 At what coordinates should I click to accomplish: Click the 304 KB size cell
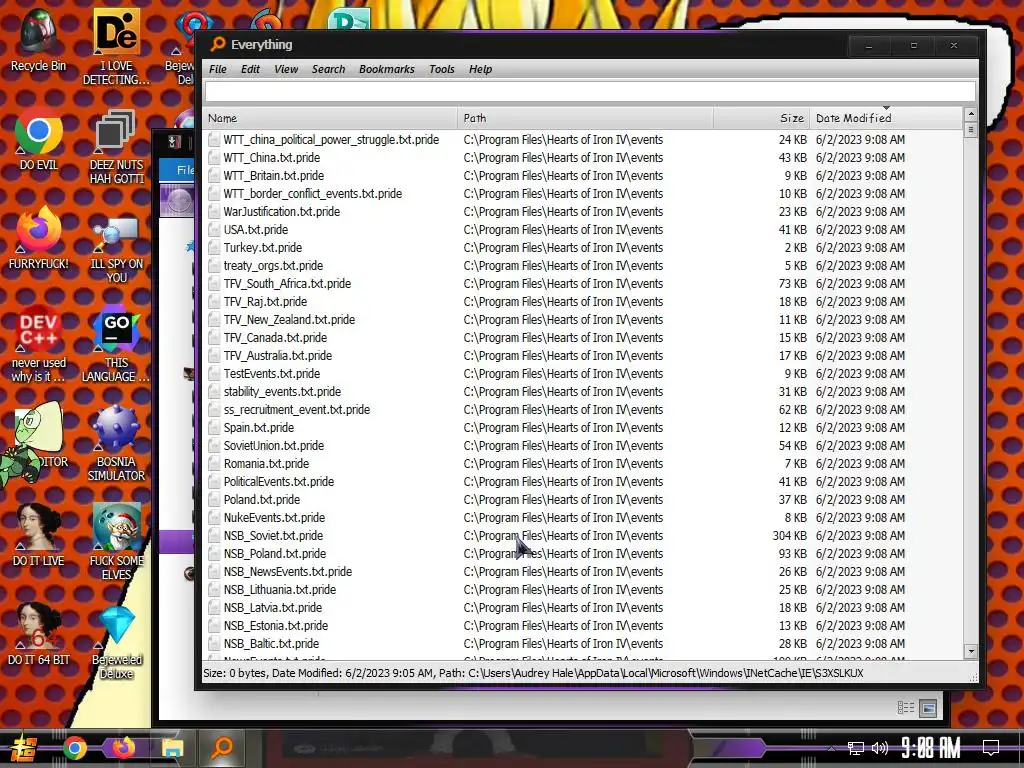790,536
